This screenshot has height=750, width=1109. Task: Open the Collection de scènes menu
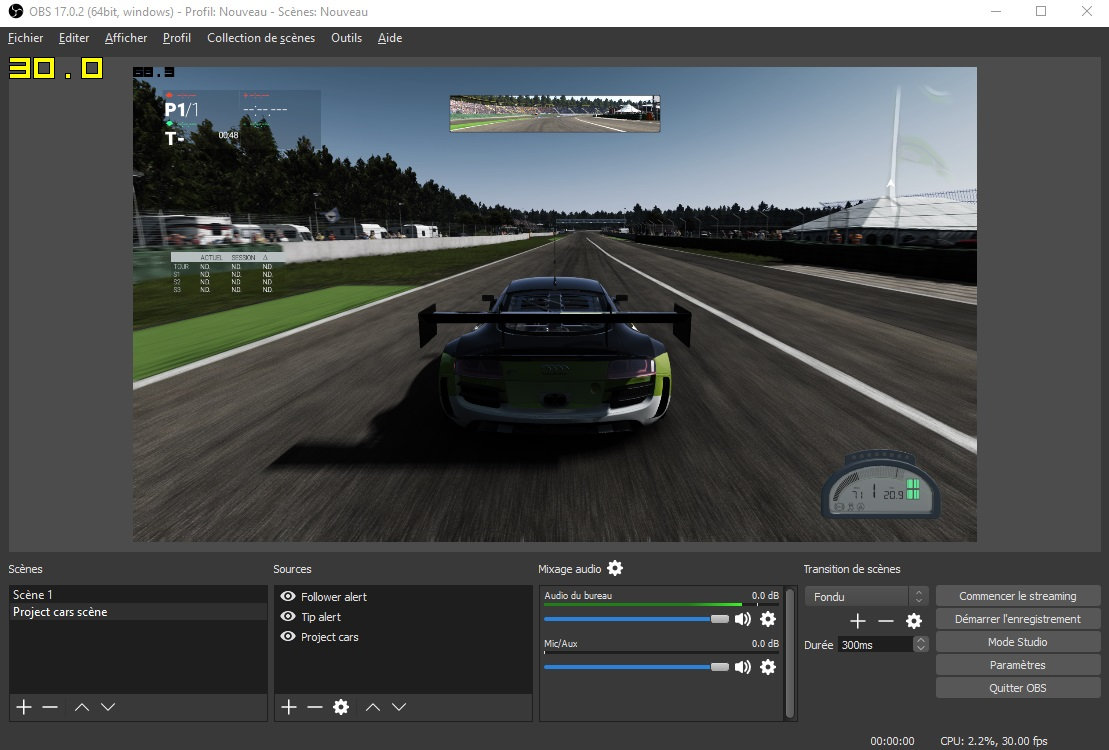[260, 38]
